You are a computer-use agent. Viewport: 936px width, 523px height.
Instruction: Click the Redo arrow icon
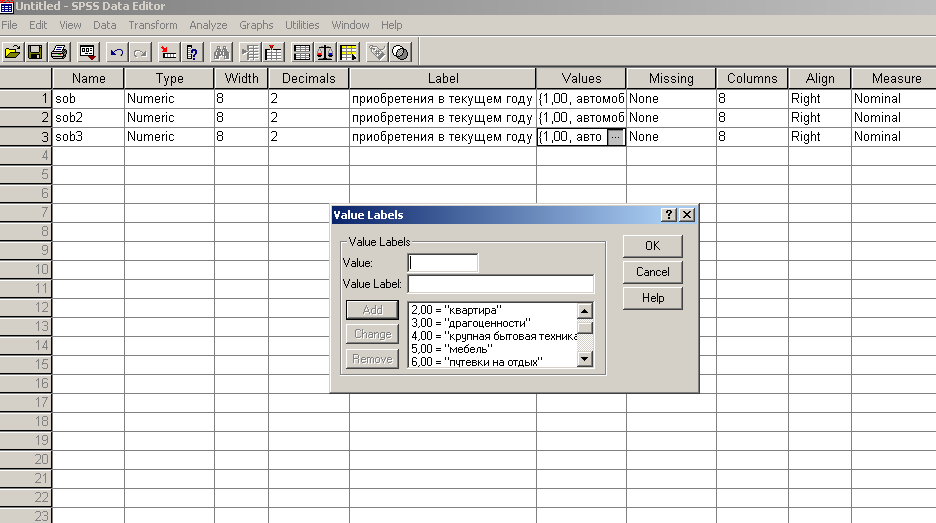(x=140, y=53)
